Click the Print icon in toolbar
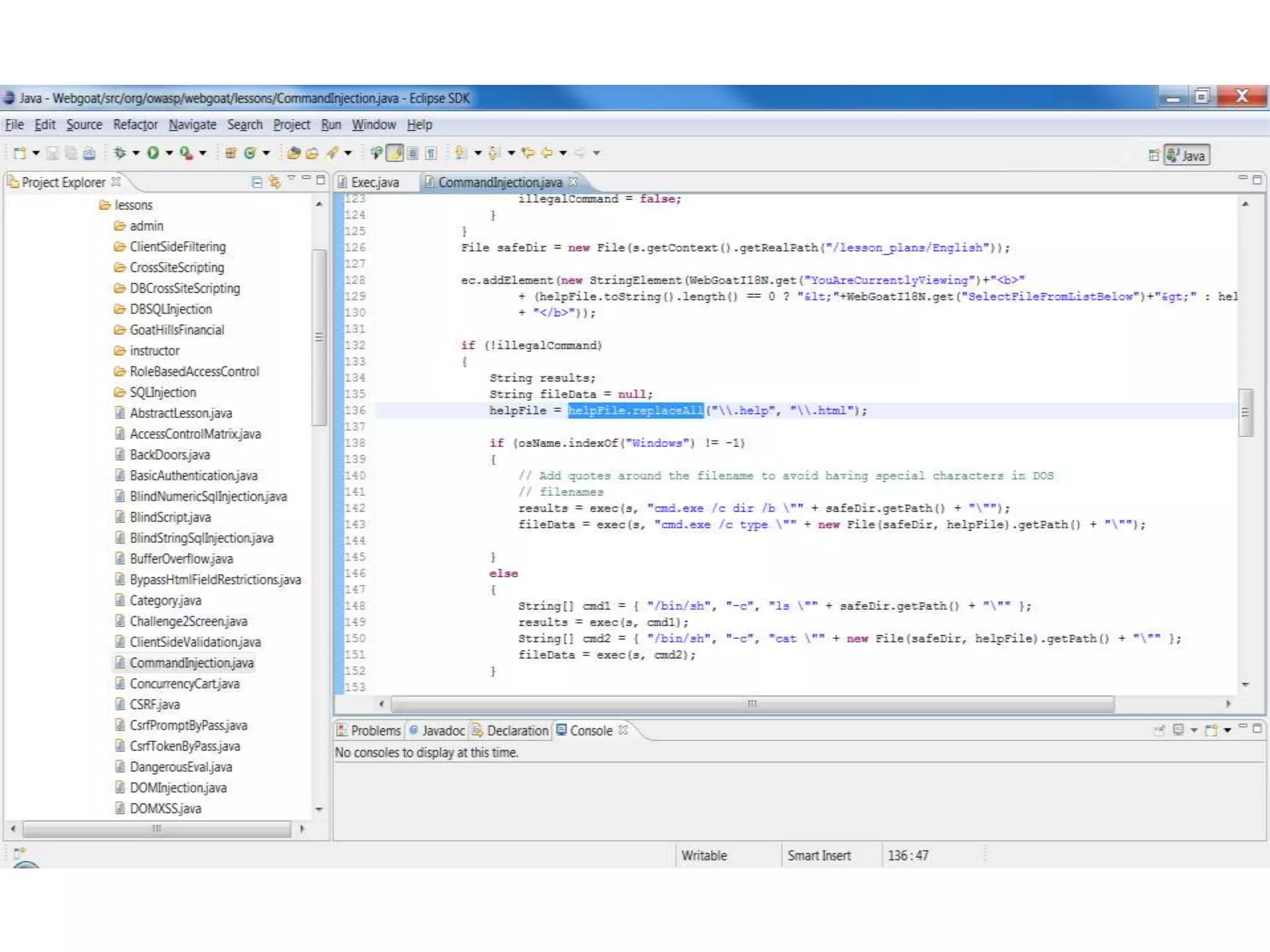This screenshot has width=1270, height=952. 89,152
